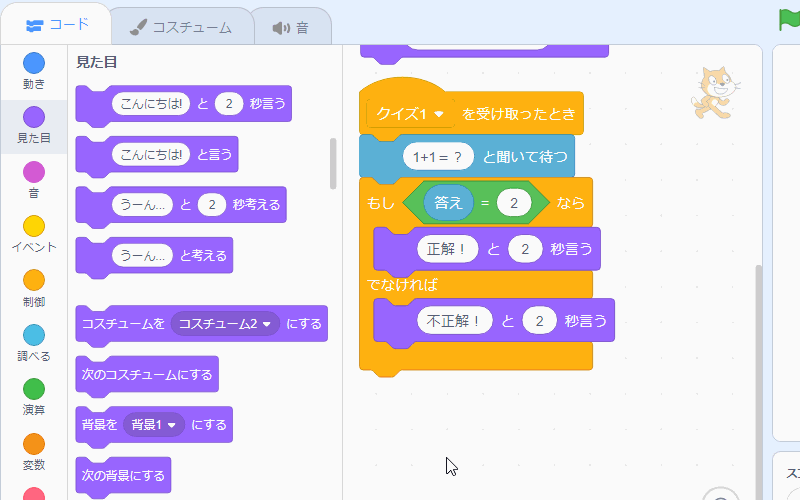Click the こんにちは! field in 秒言う block
This screenshot has width=800, height=500.
(x=151, y=104)
